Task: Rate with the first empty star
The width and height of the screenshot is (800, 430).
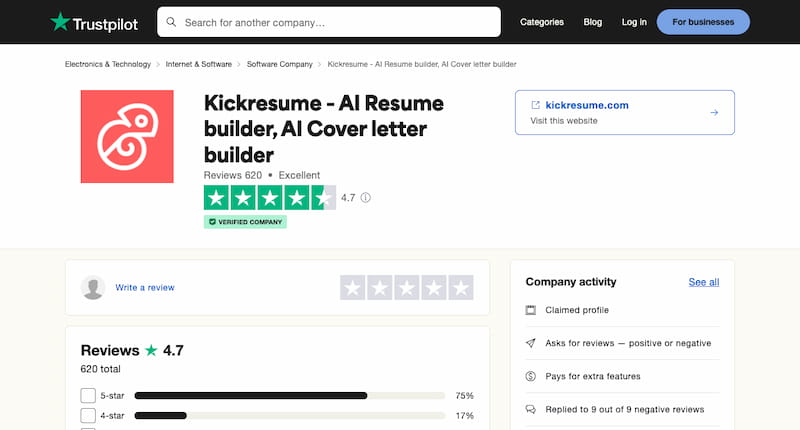Action: coord(353,288)
